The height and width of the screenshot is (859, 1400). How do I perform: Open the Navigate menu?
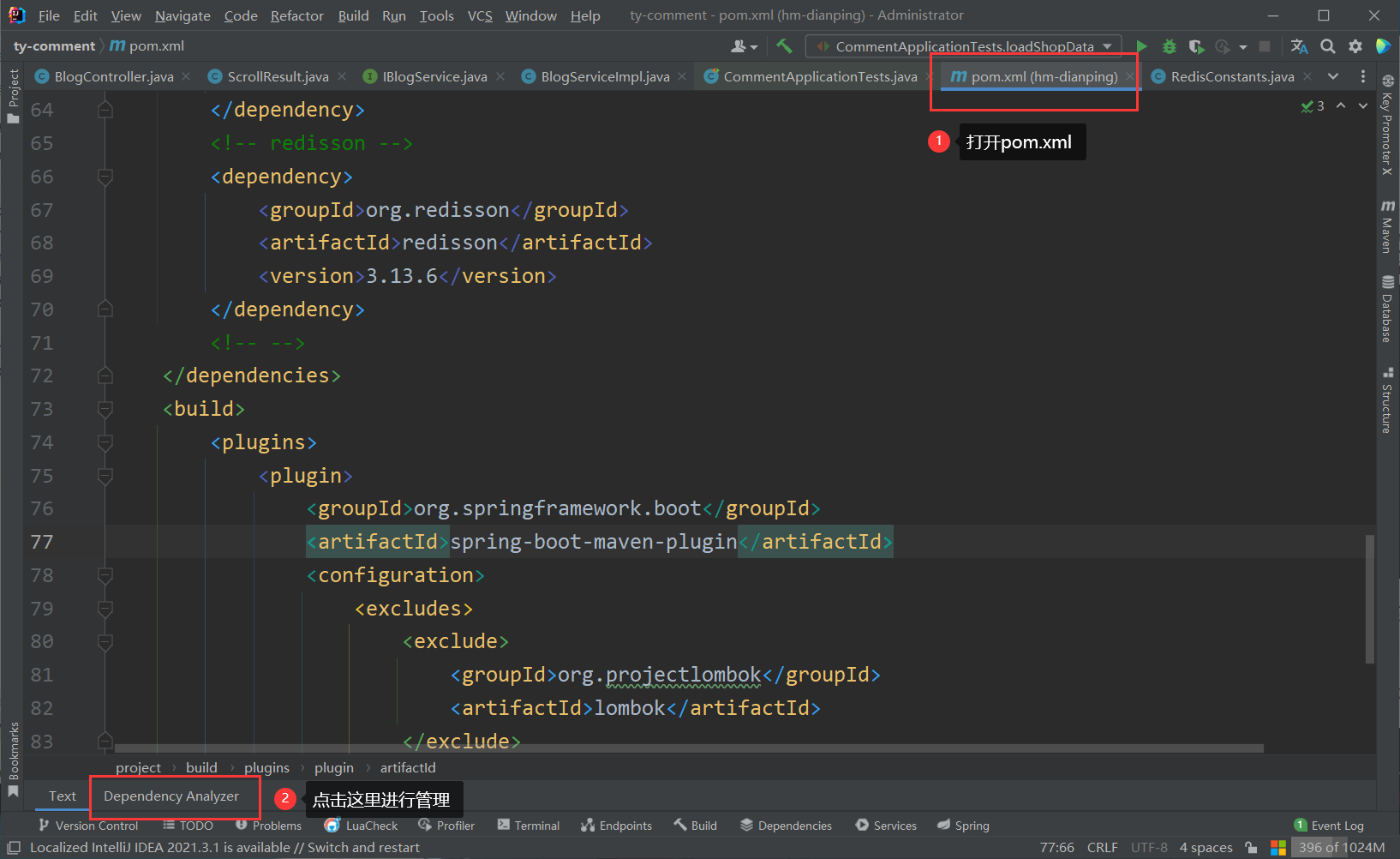182,15
